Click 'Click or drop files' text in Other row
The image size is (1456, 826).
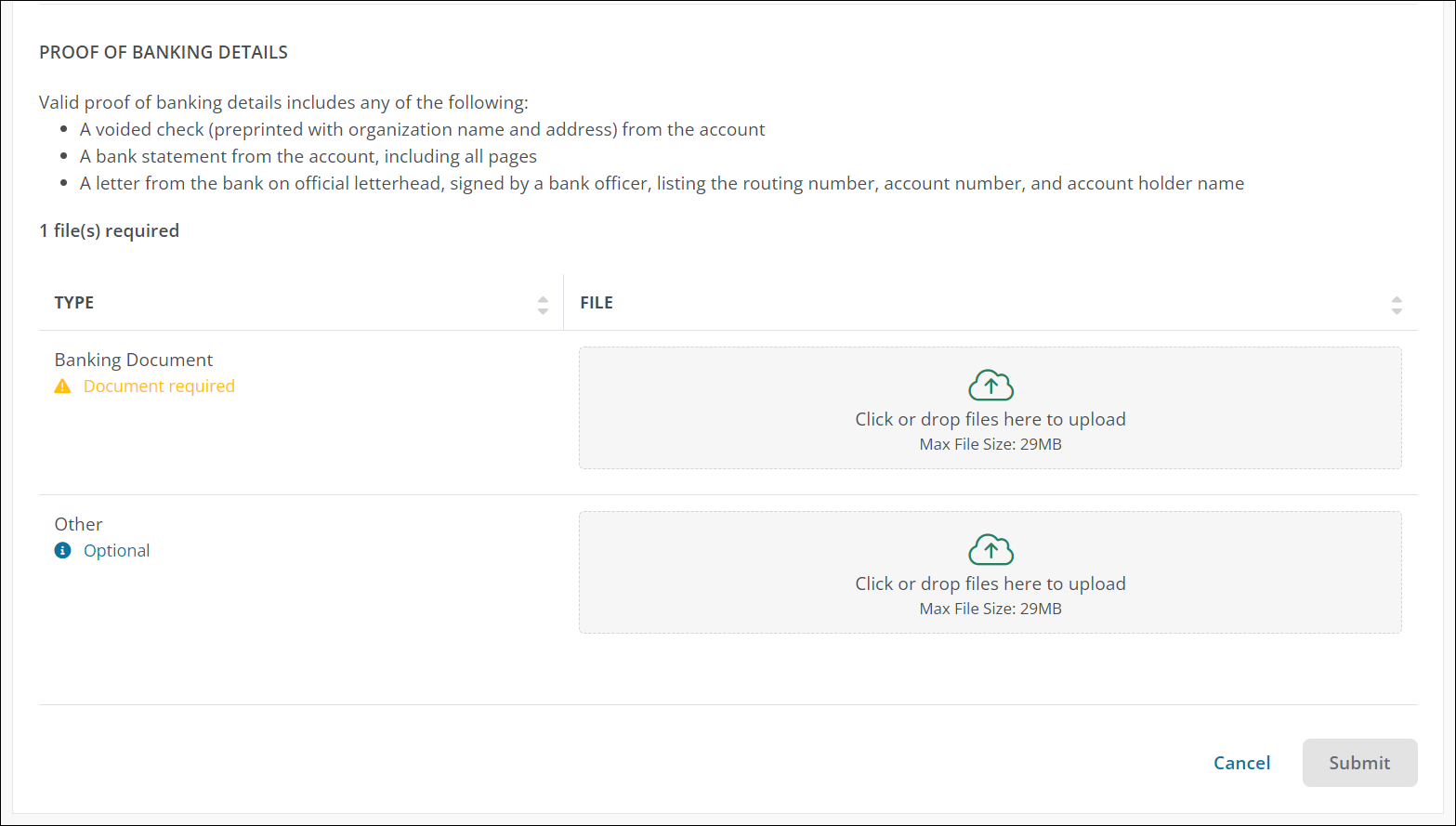tap(990, 583)
